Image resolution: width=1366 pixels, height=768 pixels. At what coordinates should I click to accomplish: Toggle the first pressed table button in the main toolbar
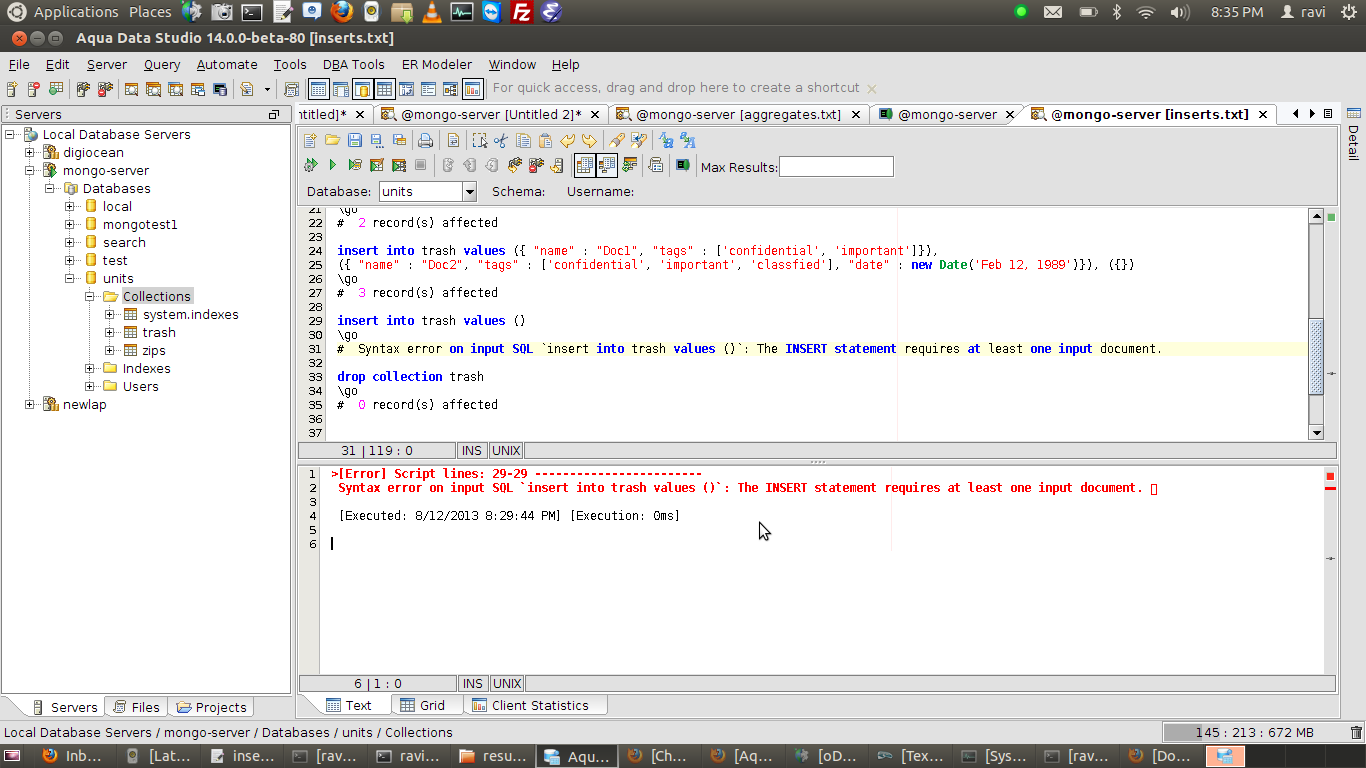point(317,89)
